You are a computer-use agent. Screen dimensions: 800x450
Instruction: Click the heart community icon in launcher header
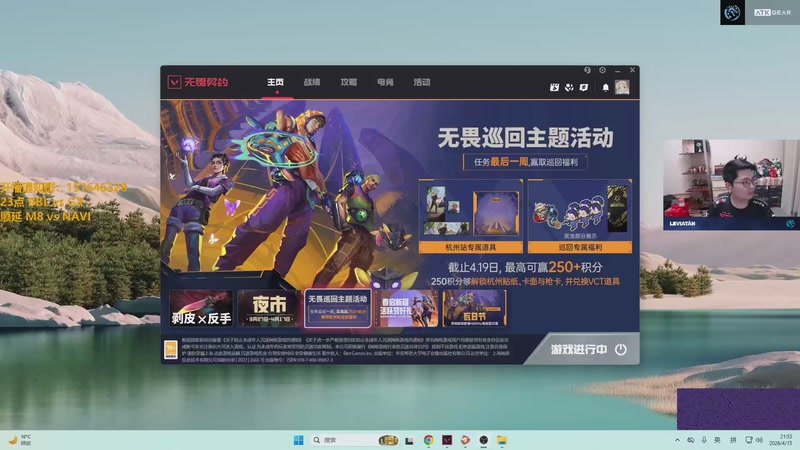click(x=569, y=87)
